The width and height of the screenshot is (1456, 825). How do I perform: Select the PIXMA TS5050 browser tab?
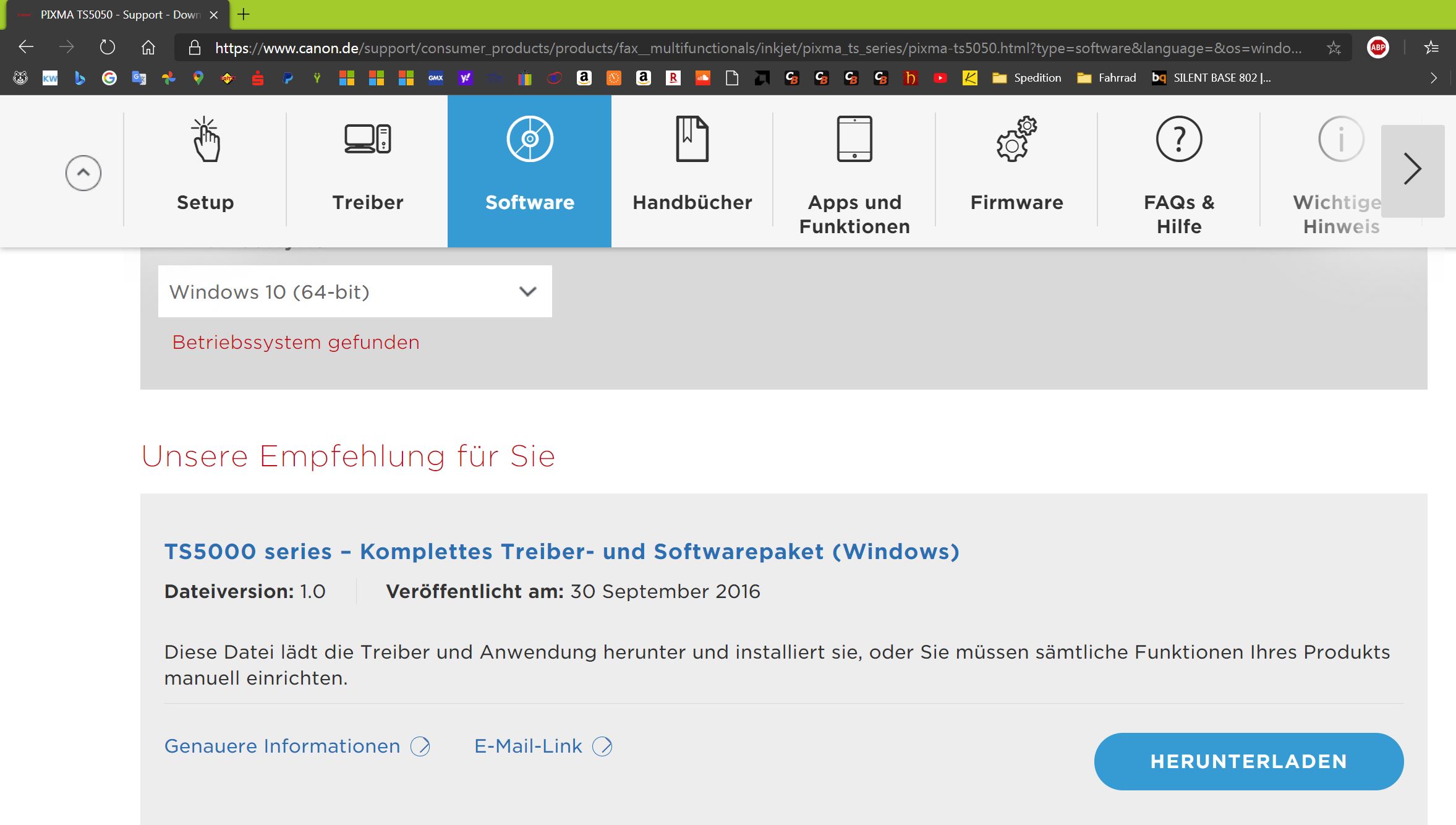[x=117, y=15]
